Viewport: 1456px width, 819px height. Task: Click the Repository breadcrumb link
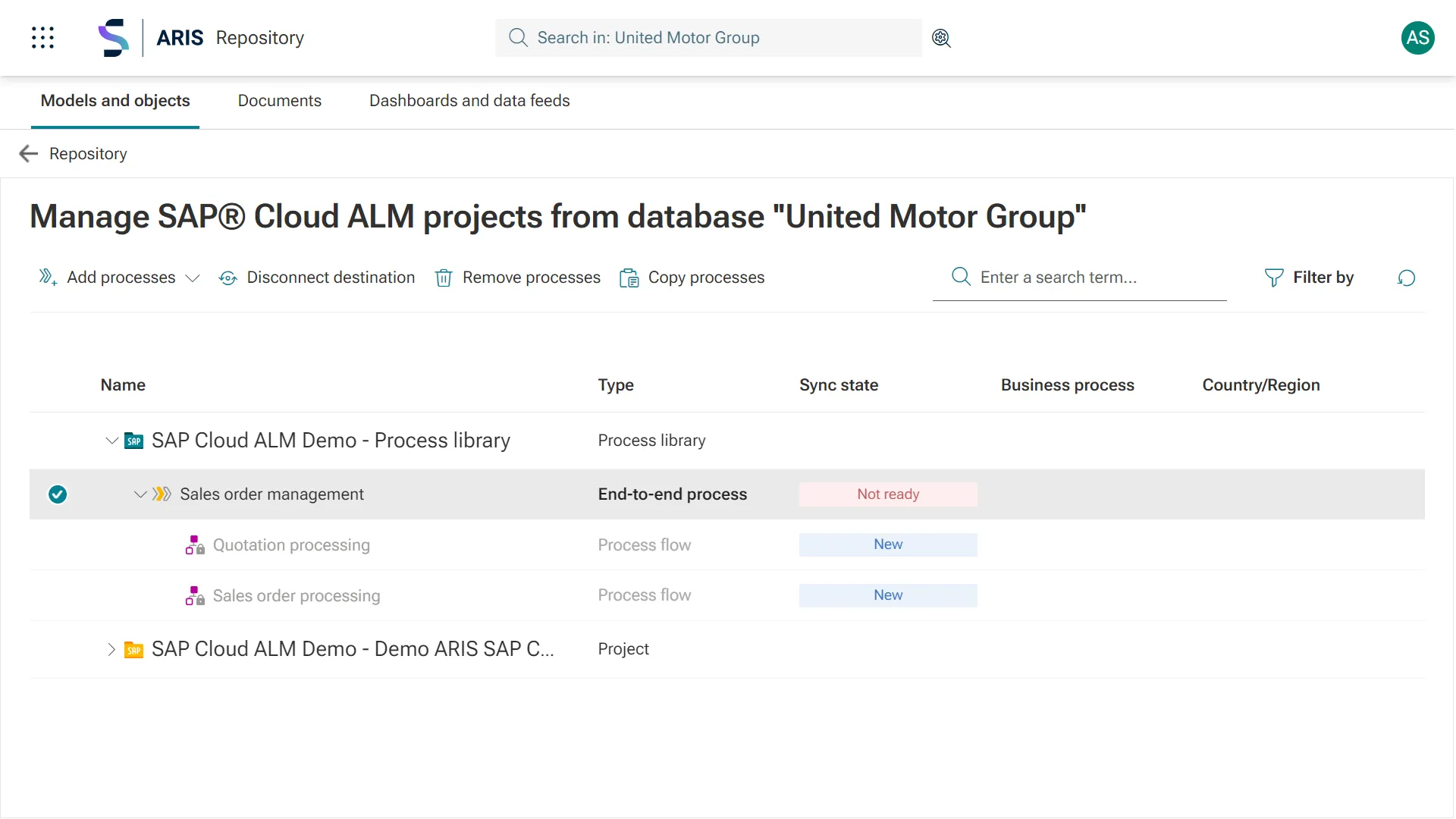point(88,154)
